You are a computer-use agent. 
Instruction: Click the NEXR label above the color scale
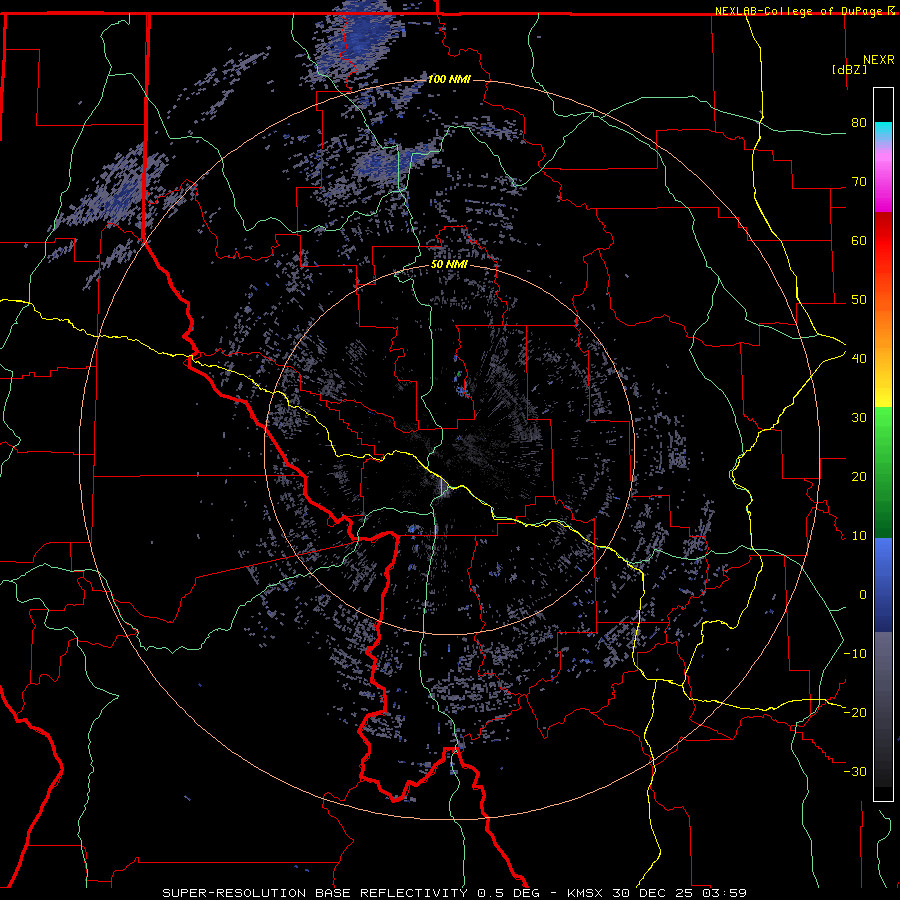(x=878, y=60)
